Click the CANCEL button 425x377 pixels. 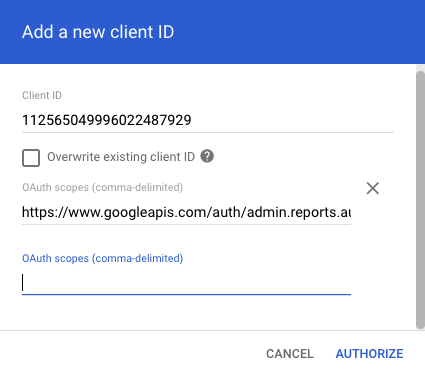(x=290, y=354)
